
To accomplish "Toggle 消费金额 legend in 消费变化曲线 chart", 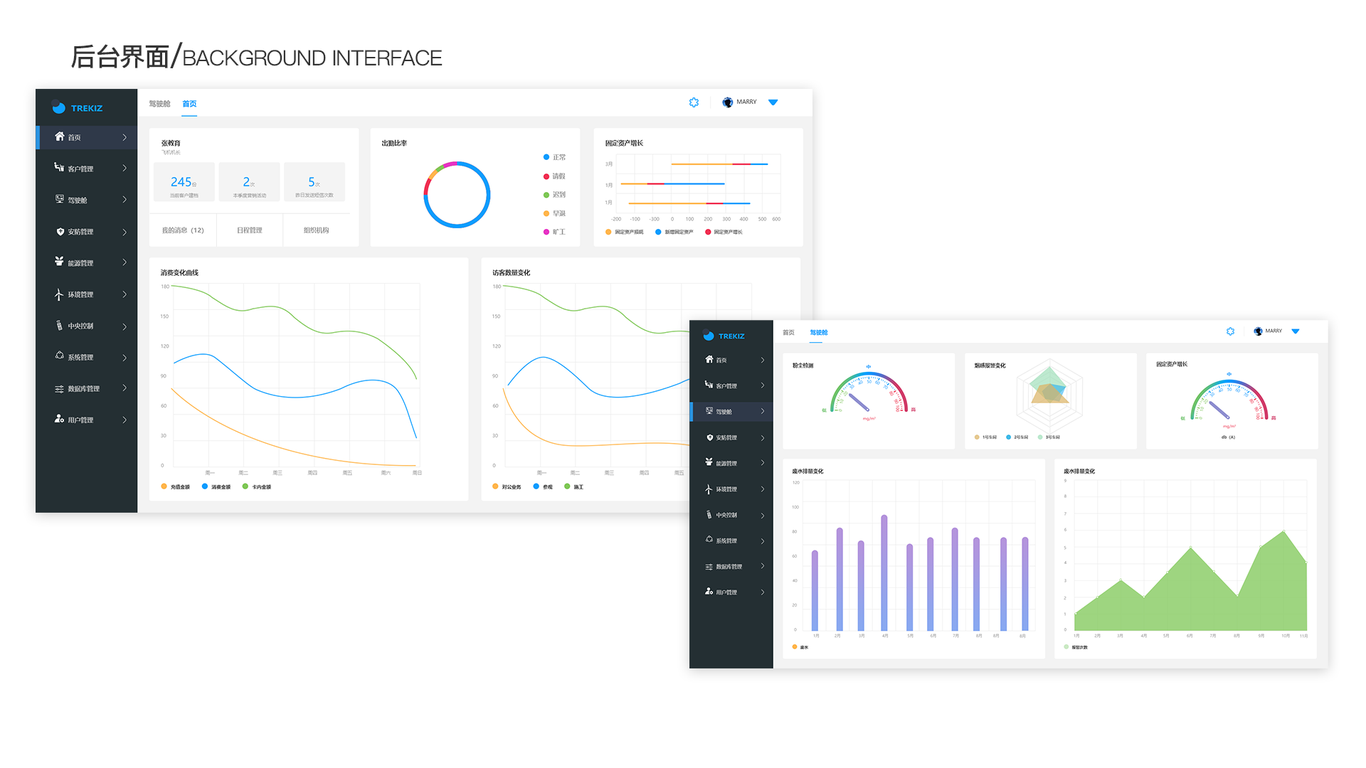I will [216, 487].
